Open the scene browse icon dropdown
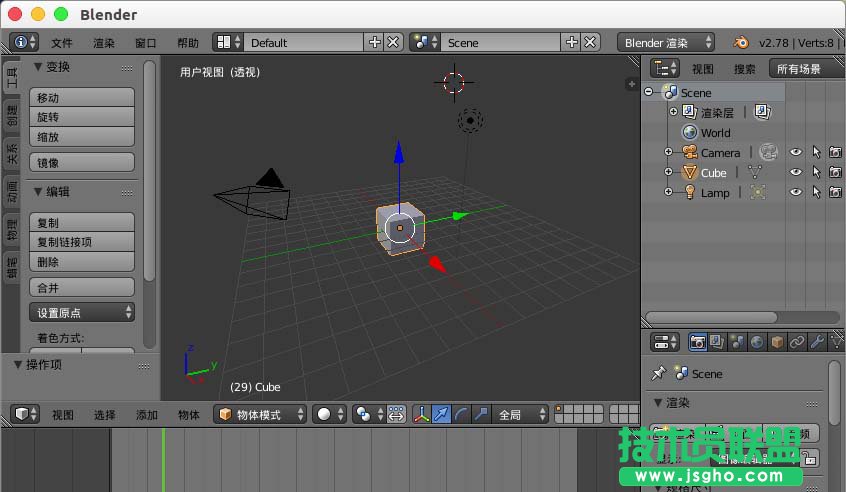This screenshot has width=846, height=492. [x=425, y=42]
